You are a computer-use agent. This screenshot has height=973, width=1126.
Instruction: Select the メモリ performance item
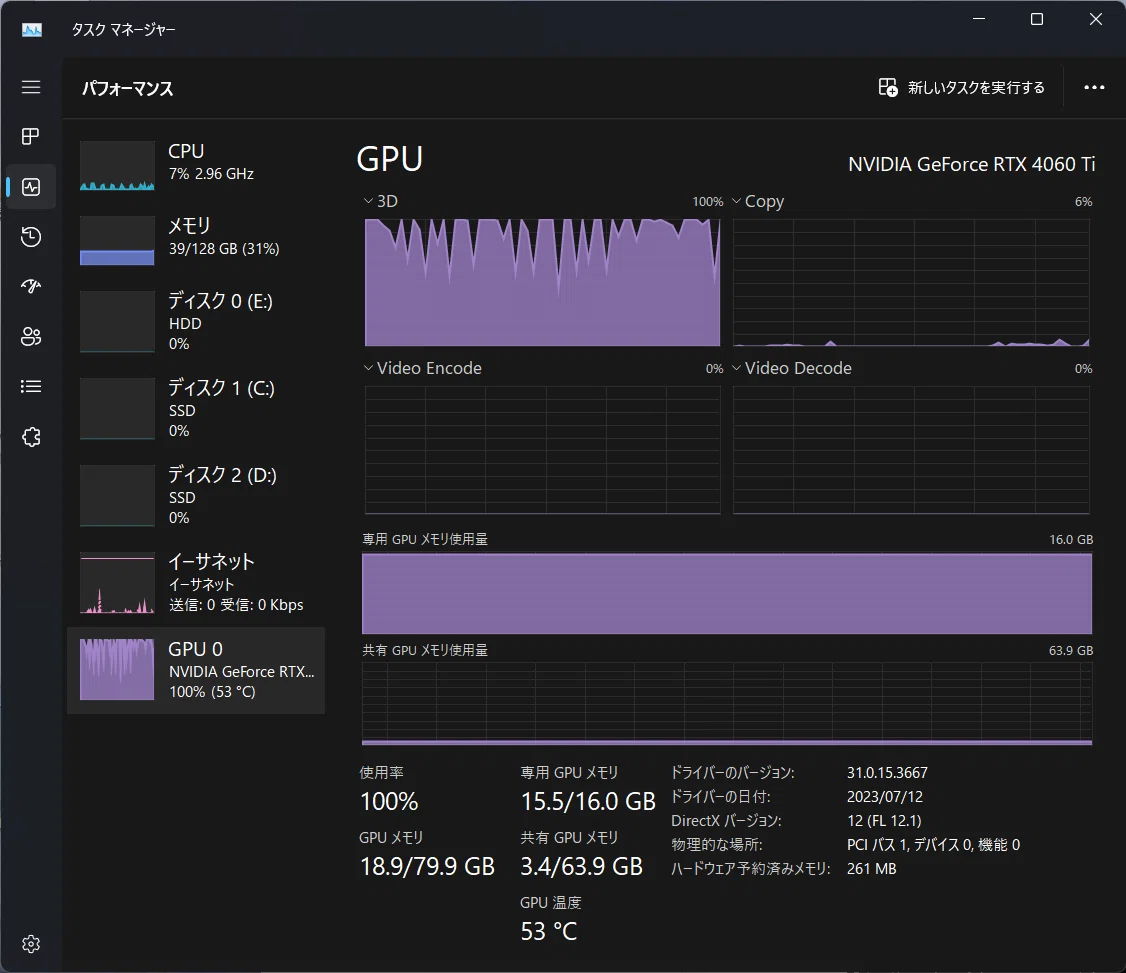click(196, 240)
